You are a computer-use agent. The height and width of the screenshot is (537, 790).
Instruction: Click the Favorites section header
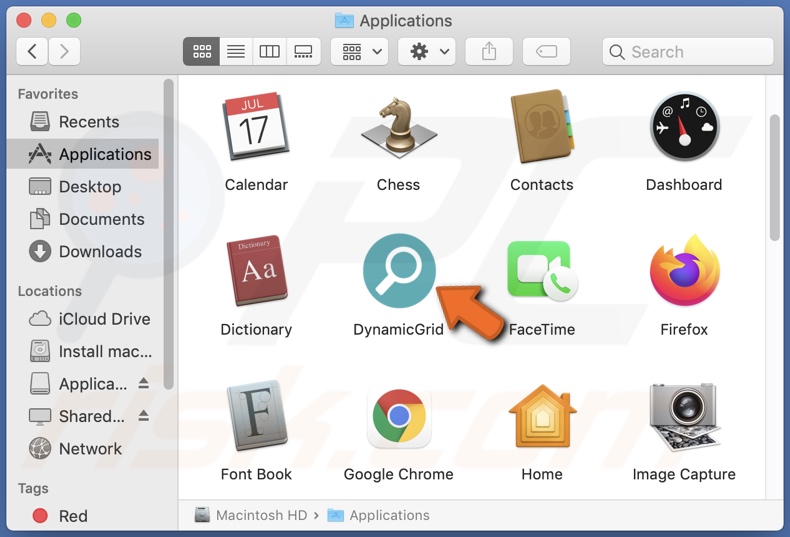click(x=48, y=94)
